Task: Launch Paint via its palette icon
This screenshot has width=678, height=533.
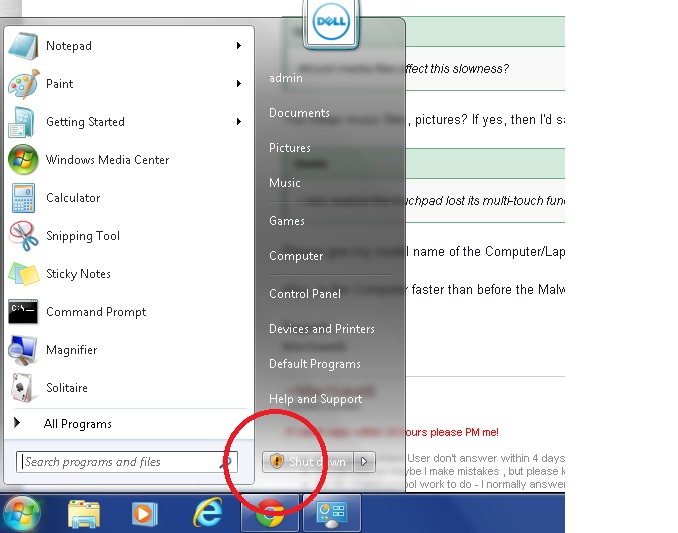Action: (x=24, y=84)
